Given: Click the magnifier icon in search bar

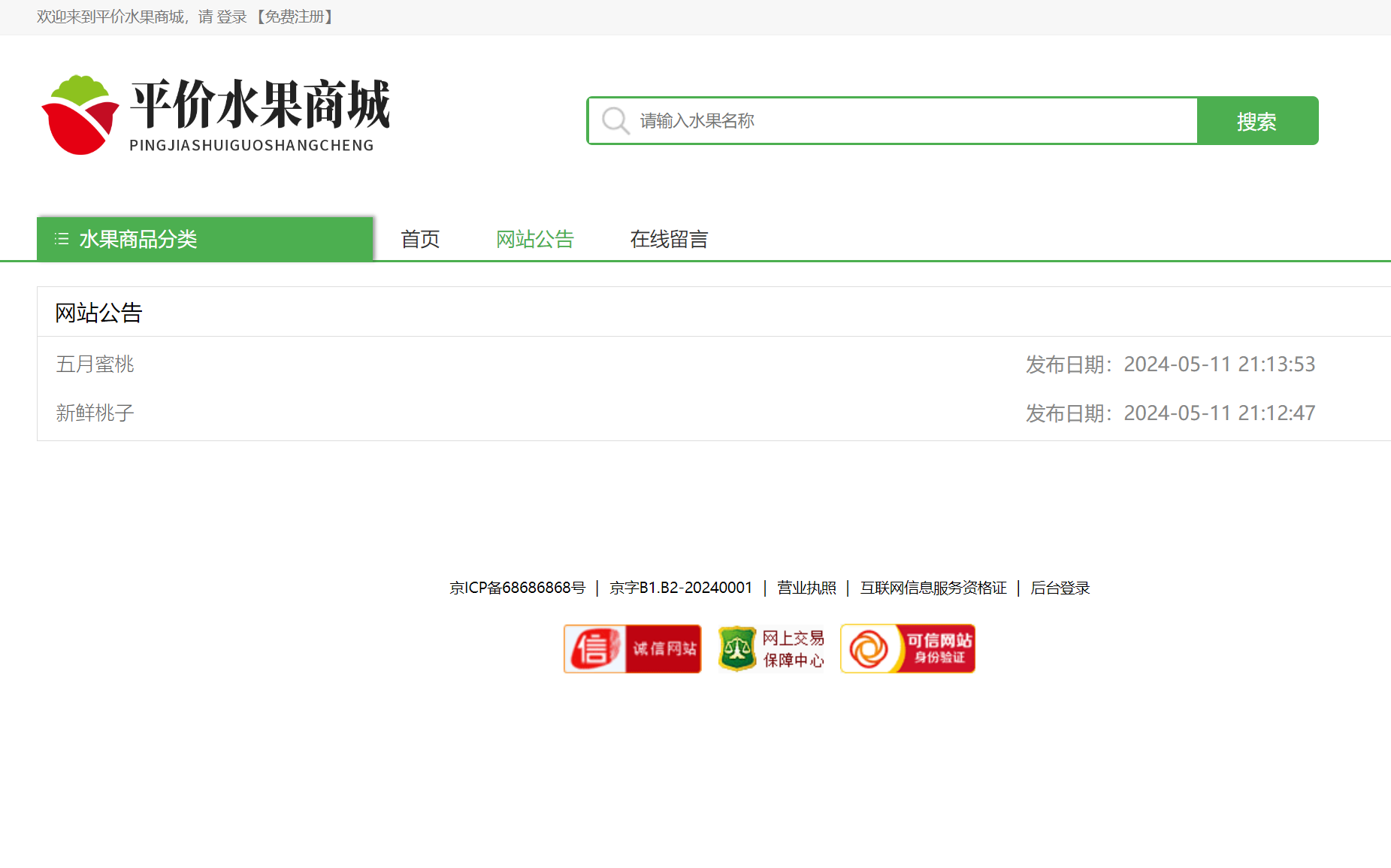Looking at the screenshot, I should point(615,120).
